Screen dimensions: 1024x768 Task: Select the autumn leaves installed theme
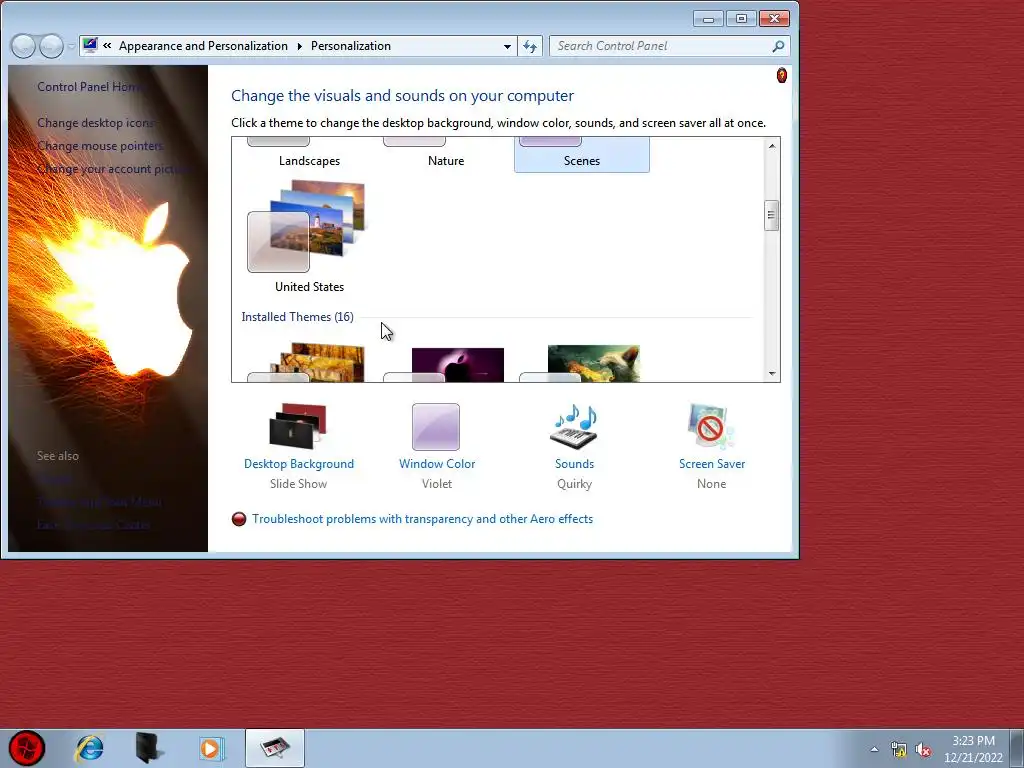click(307, 363)
